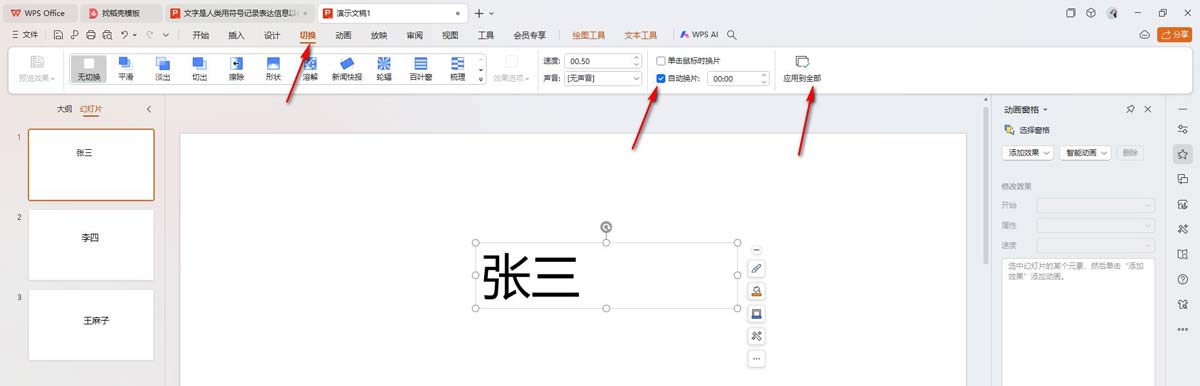Click the orange 分享 share button

pyautogui.click(x=1174, y=34)
